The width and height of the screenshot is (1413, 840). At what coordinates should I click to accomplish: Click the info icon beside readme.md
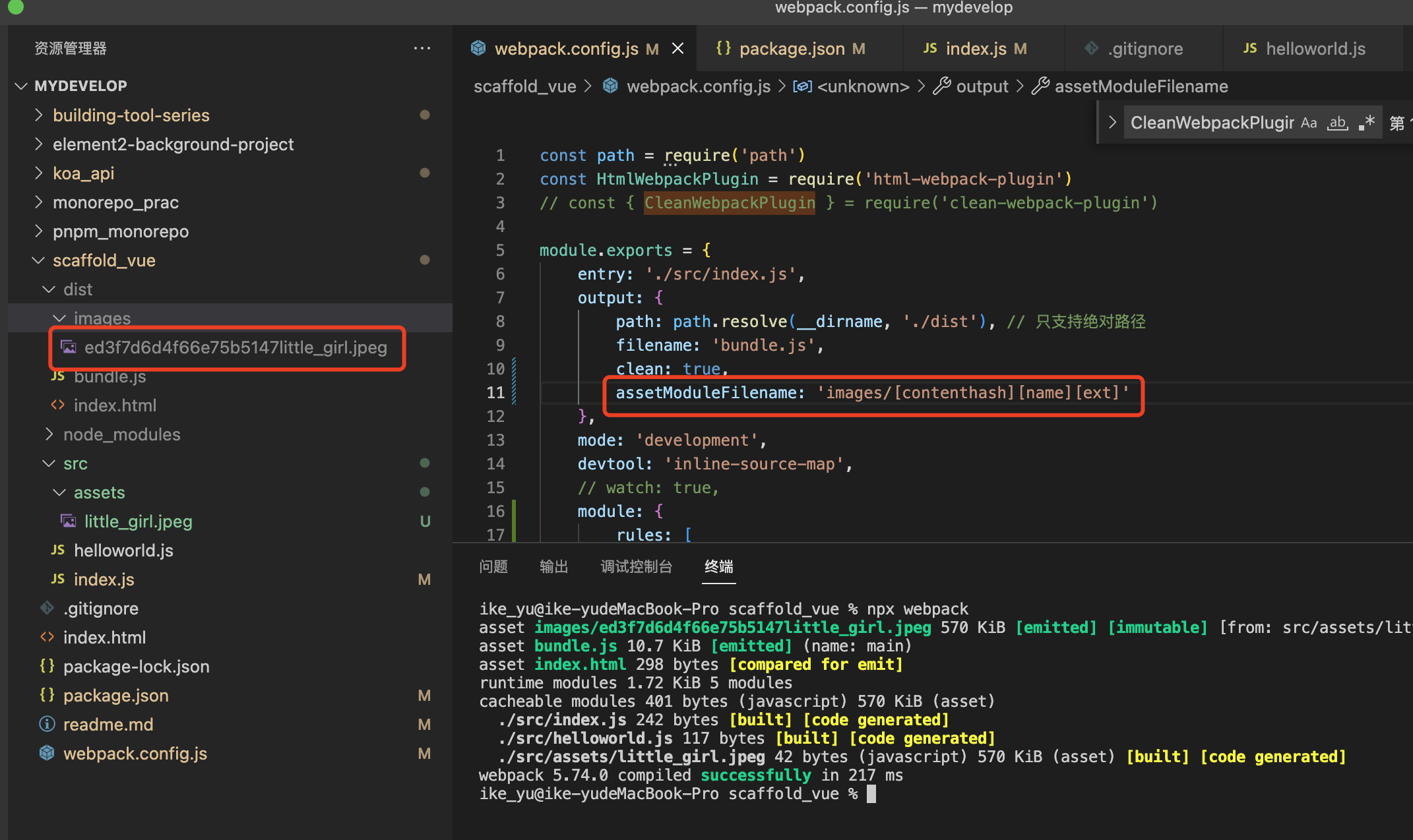pyautogui.click(x=47, y=724)
